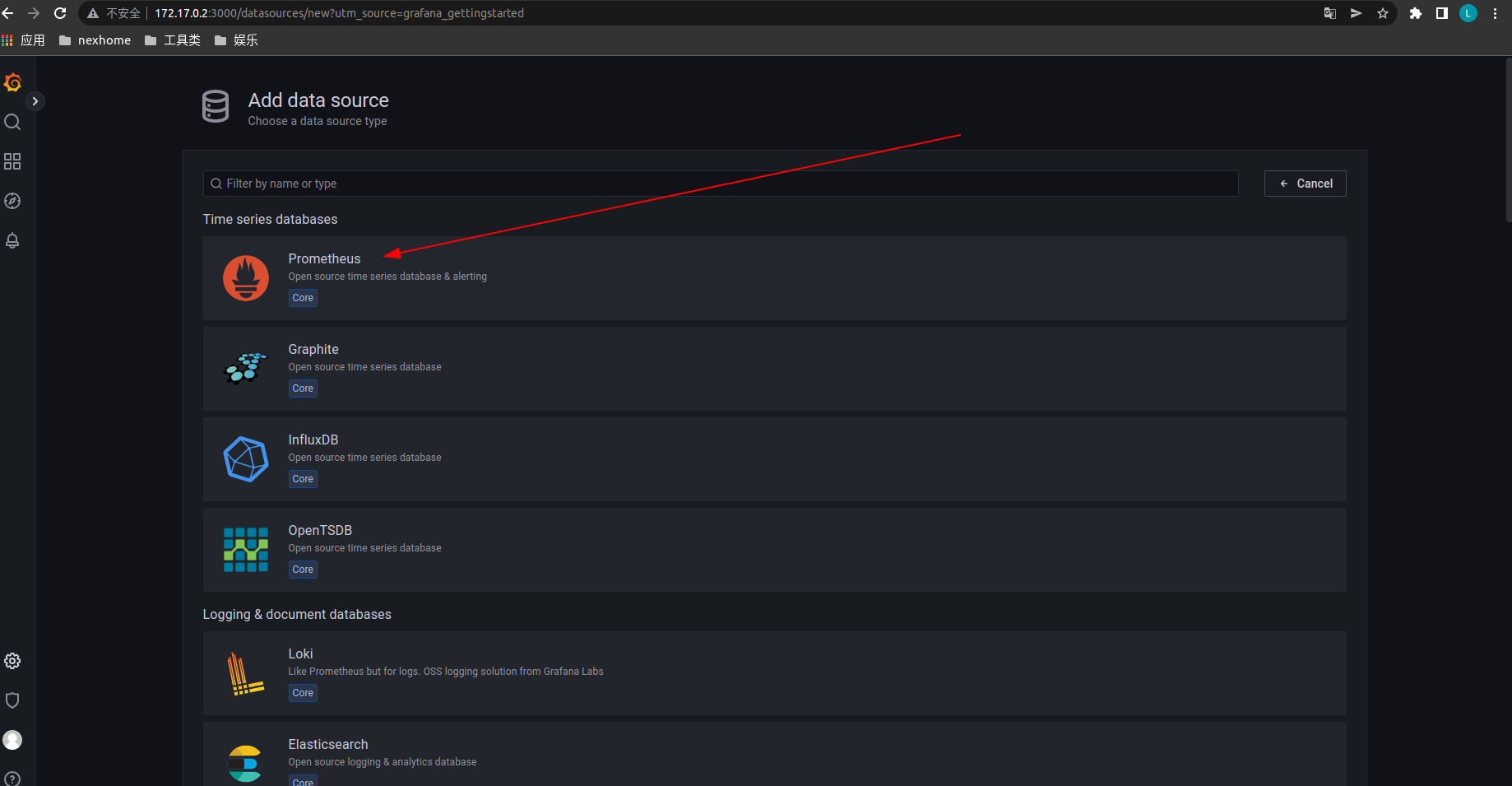This screenshot has height=786, width=1512.
Task: Click the Elasticsearch description text
Action: pyautogui.click(x=383, y=762)
